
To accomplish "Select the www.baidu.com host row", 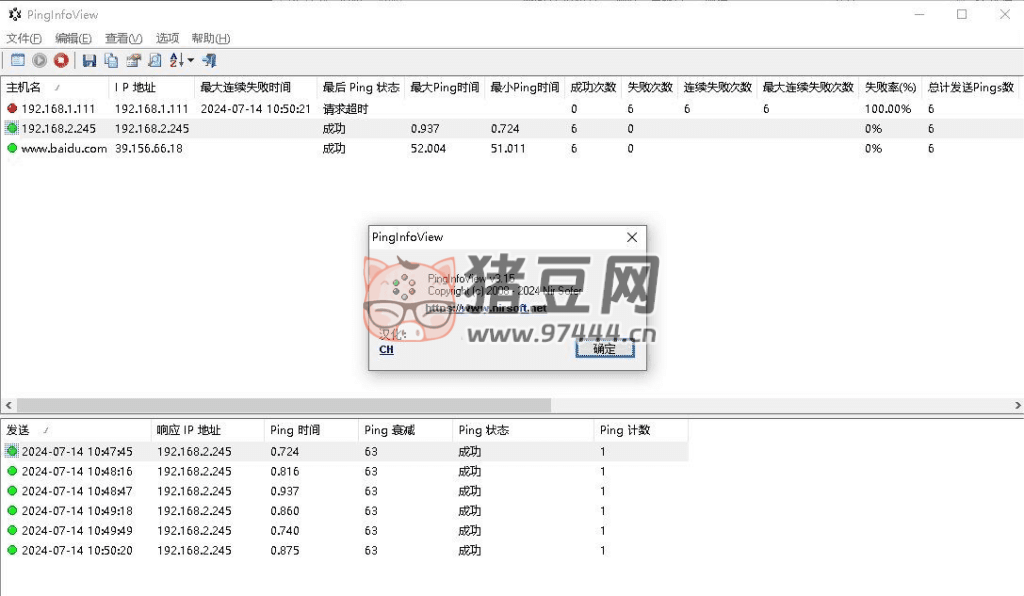I will pyautogui.click(x=63, y=148).
